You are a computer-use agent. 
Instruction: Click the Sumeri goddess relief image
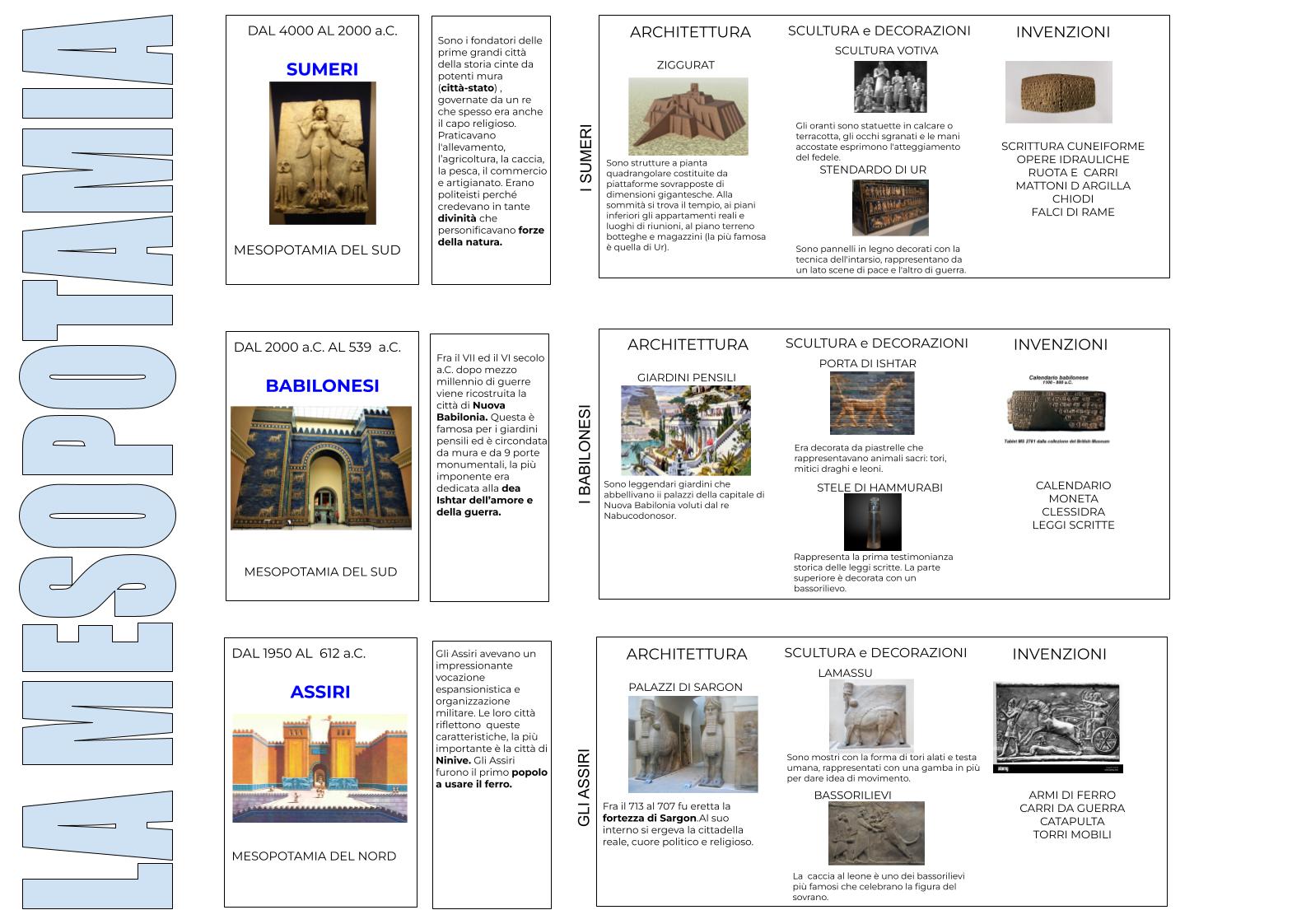pyautogui.click(x=322, y=152)
